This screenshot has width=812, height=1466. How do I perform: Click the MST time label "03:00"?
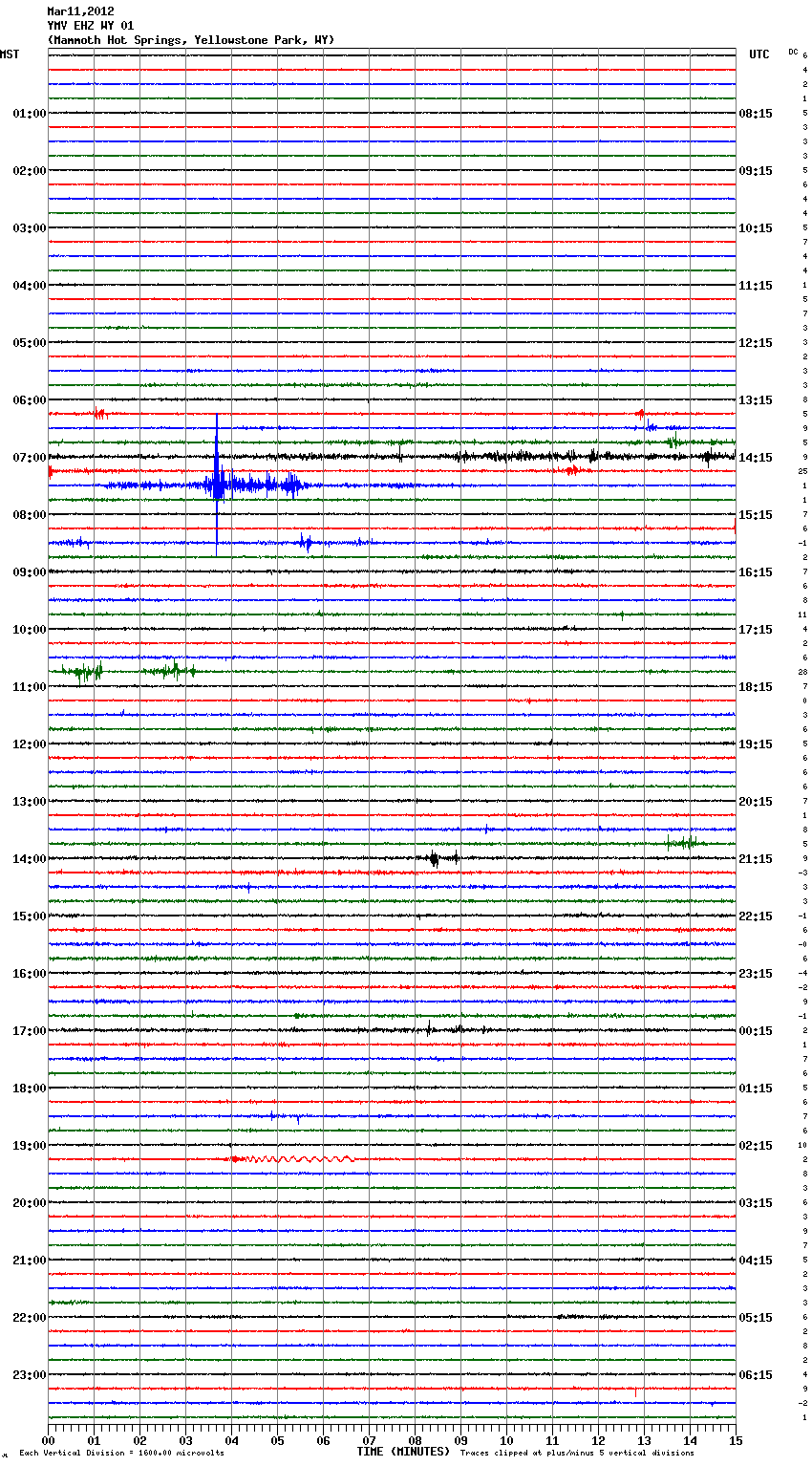(30, 228)
